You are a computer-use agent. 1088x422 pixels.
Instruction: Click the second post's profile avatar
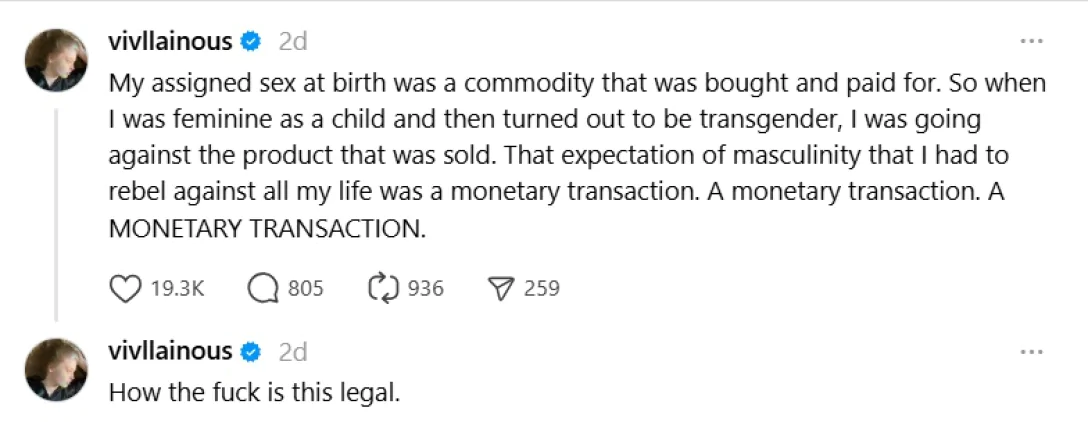pos(56,371)
